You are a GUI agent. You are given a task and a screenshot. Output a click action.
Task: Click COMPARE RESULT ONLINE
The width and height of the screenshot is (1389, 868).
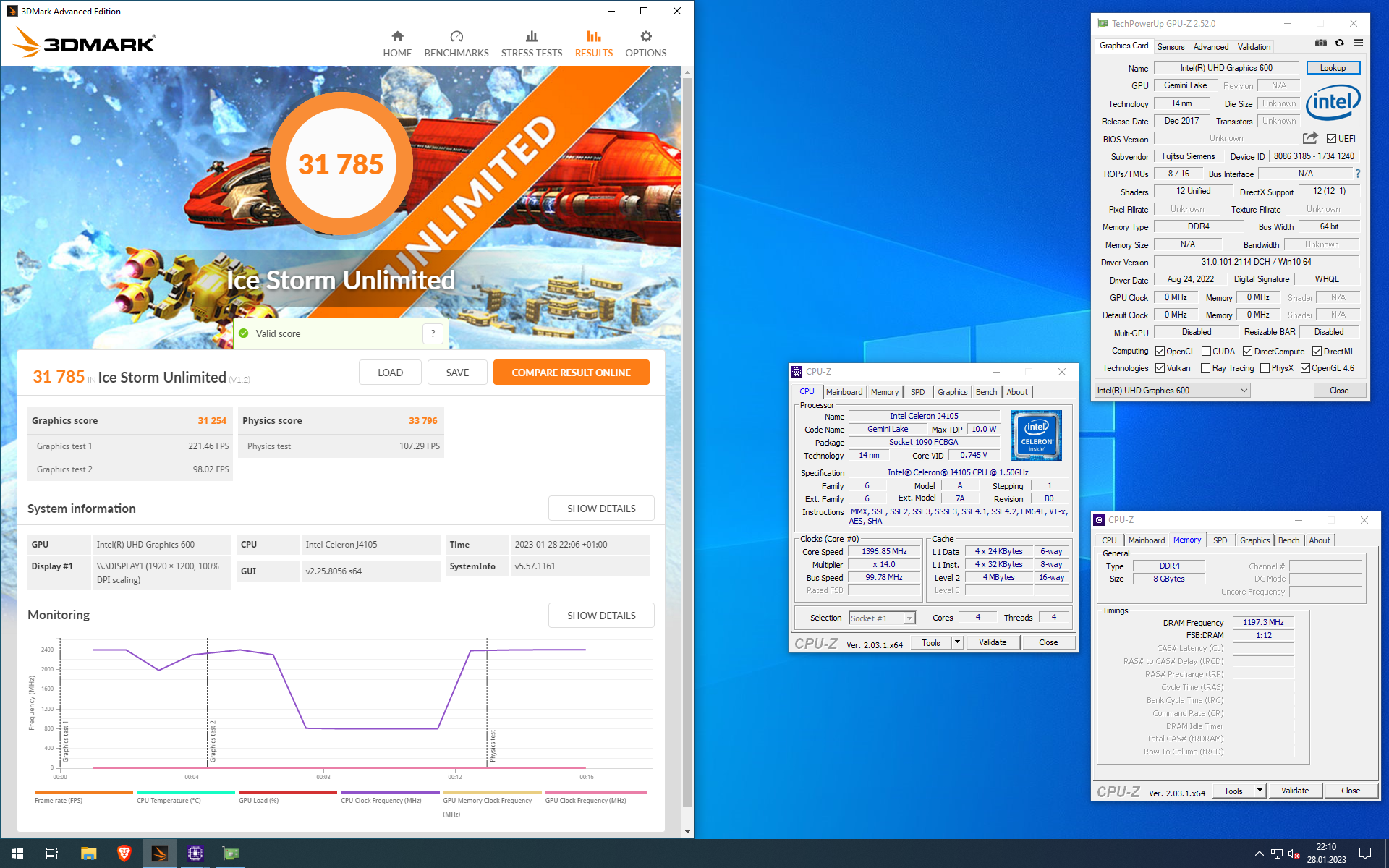[571, 373]
